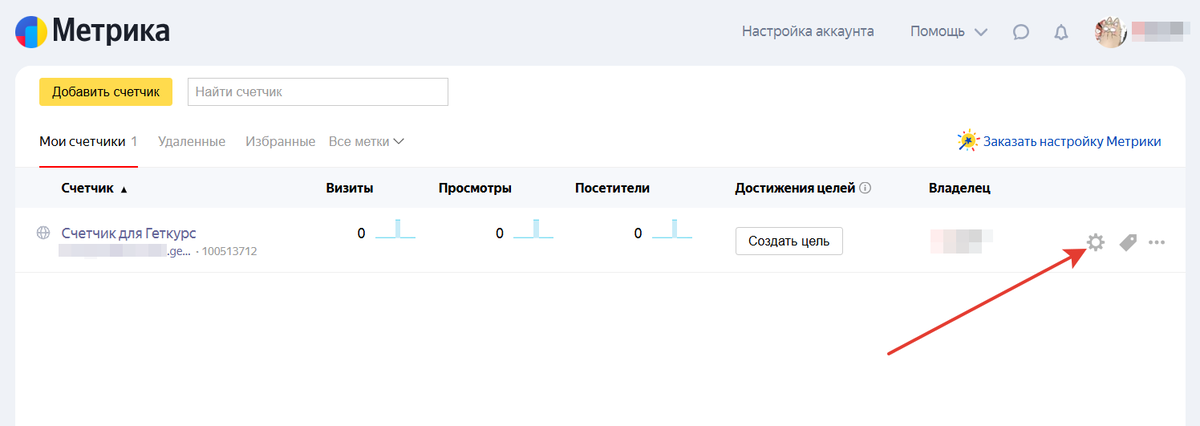Open the user avatar profile menu
1200x426 pixels.
pyautogui.click(x=1111, y=31)
